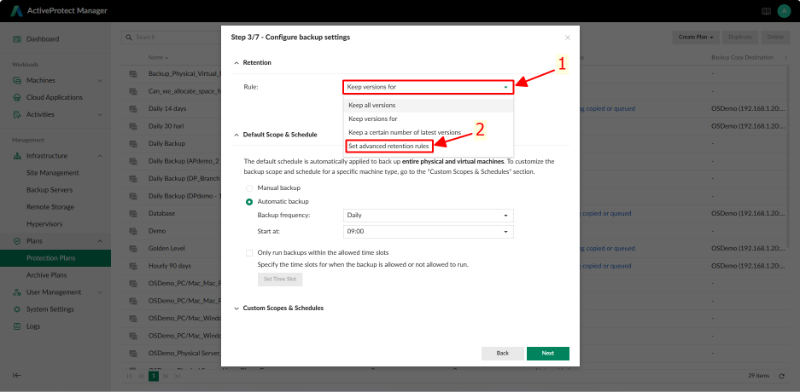Expand the User Management sidebar group
The image size is (800, 392).
pyautogui.click(x=100, y=292)
